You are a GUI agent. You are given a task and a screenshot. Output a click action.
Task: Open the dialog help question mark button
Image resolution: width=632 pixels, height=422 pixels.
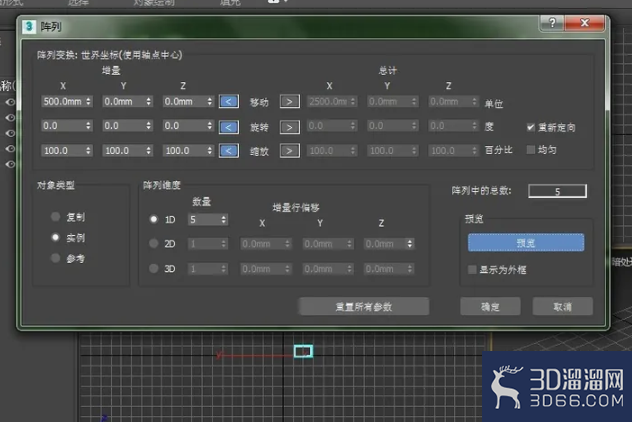click(x=552, y=23)
